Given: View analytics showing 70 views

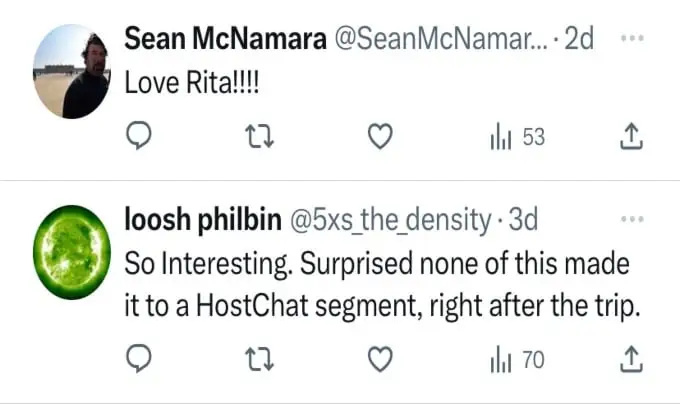Looking at the screenshot, I should (x=517, y=360).
